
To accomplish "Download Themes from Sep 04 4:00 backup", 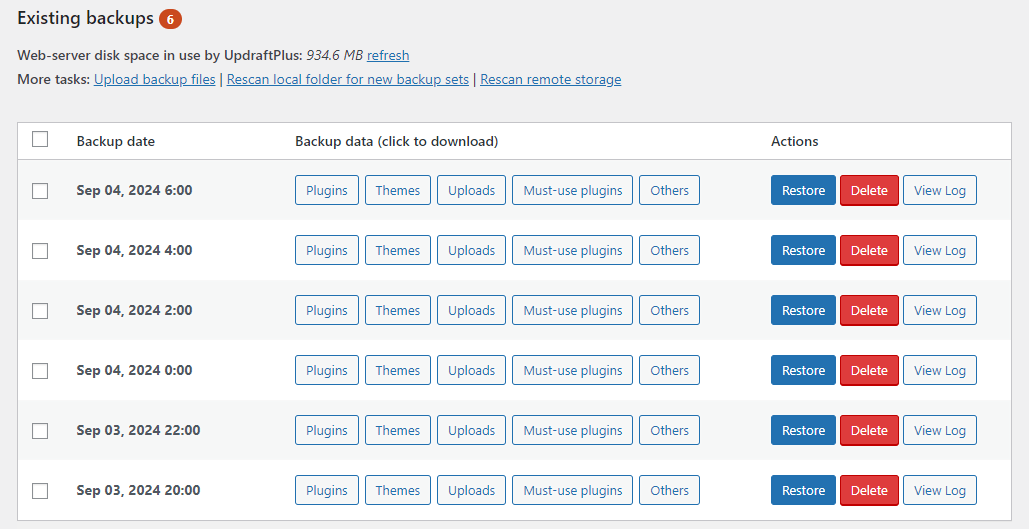I will coord(398,250).
